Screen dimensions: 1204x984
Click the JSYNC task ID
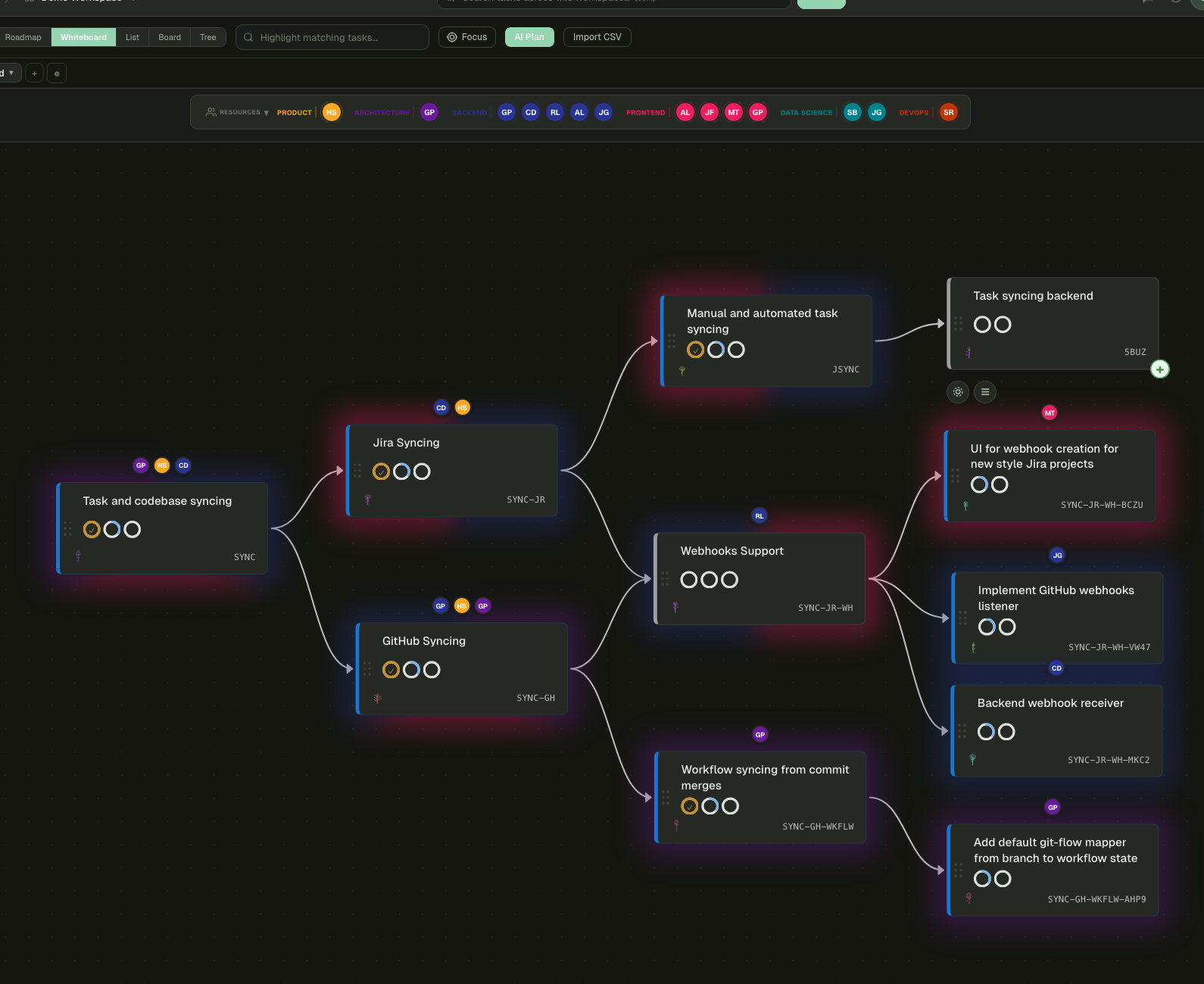846,369
